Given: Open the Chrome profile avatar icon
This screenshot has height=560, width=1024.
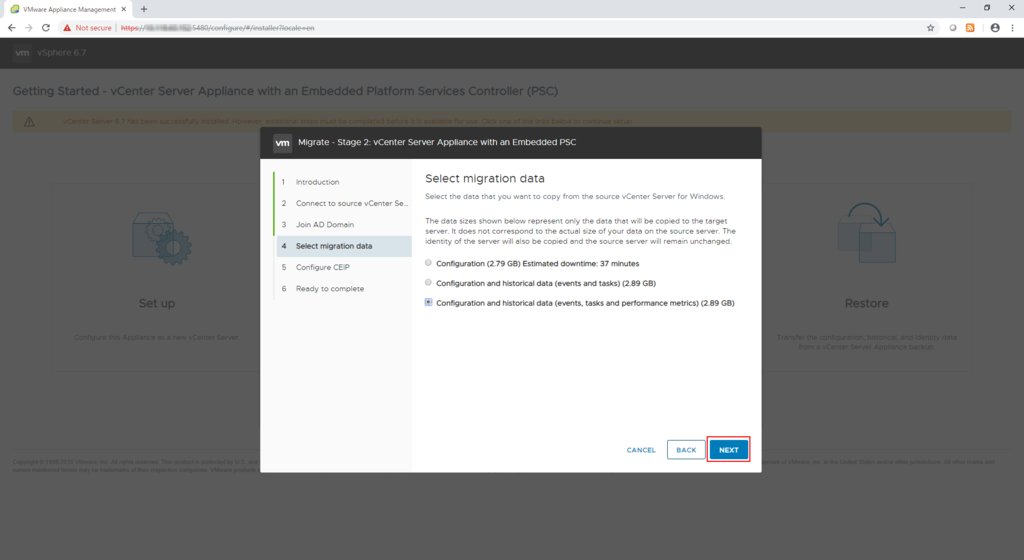Looking at the screenshot, I should click(995, 27).
